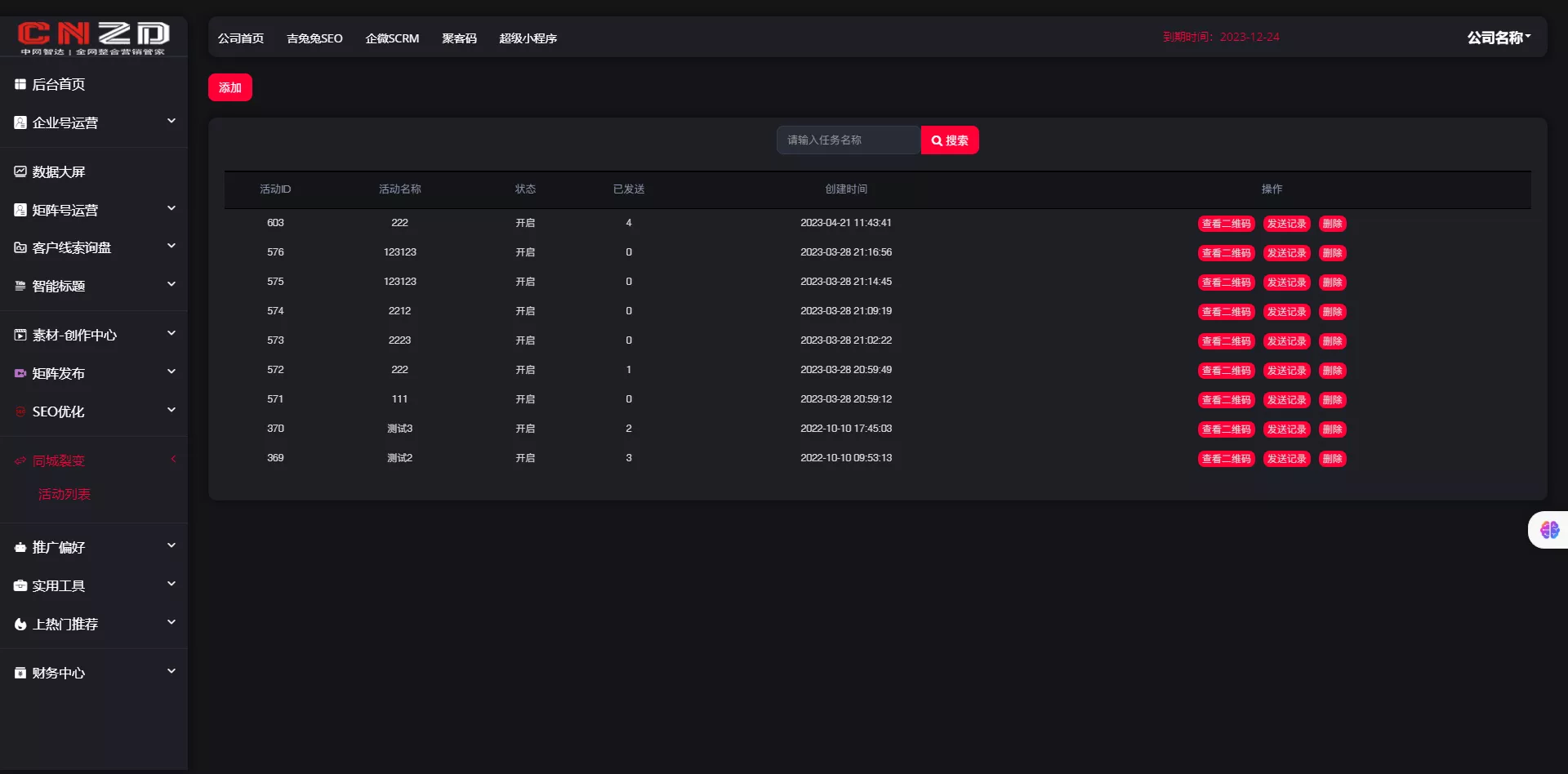
Task: Click the 财务中心 icon in the sidebar
Action: [x=20, y=673]
